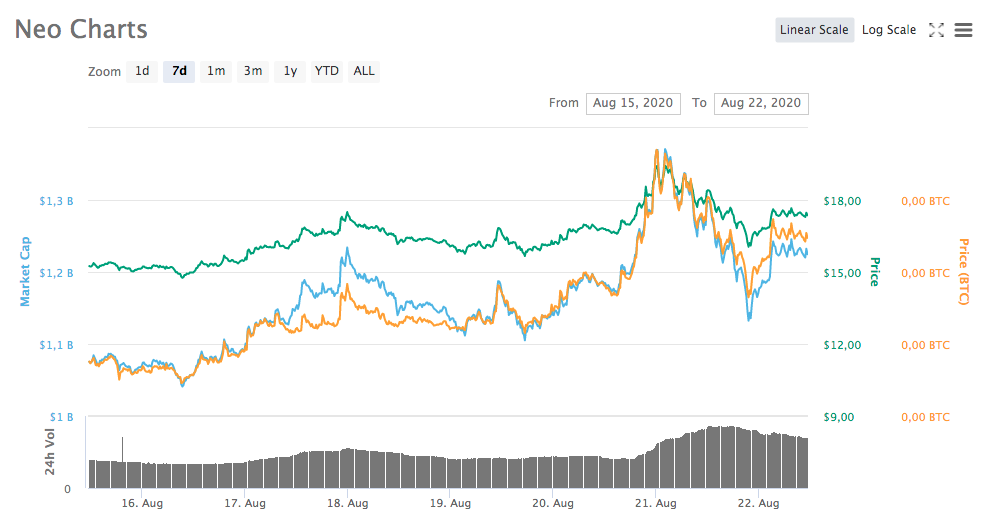Click the $1,1 B market cap label

(56, 345)
